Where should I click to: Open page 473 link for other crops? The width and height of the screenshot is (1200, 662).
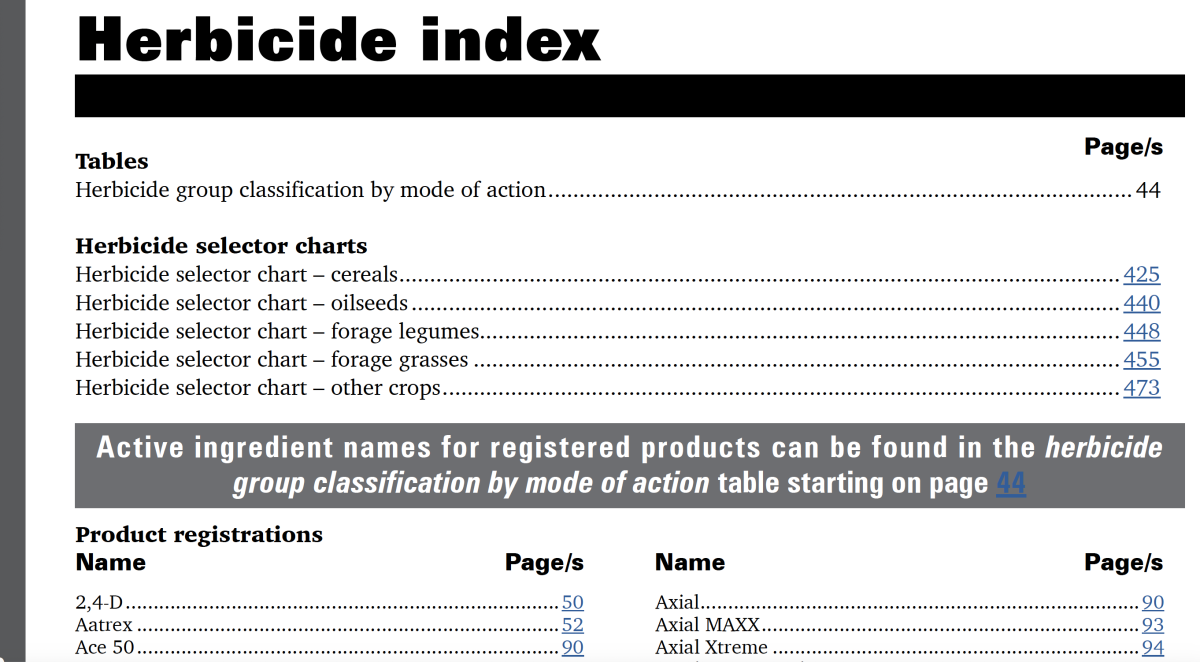click(1141, 387)
